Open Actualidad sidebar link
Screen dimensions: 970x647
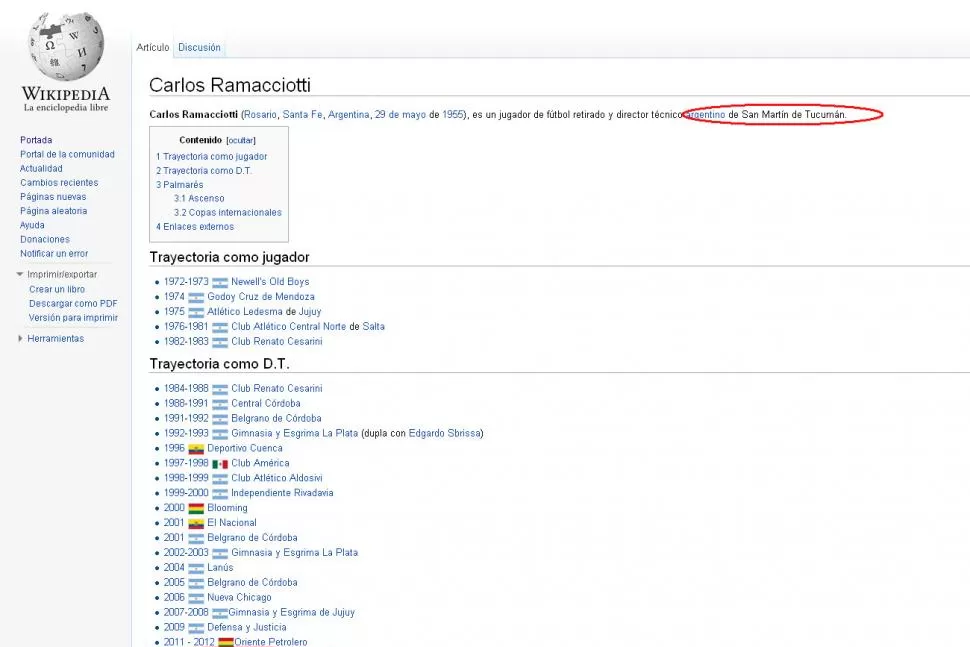(41, 168)
